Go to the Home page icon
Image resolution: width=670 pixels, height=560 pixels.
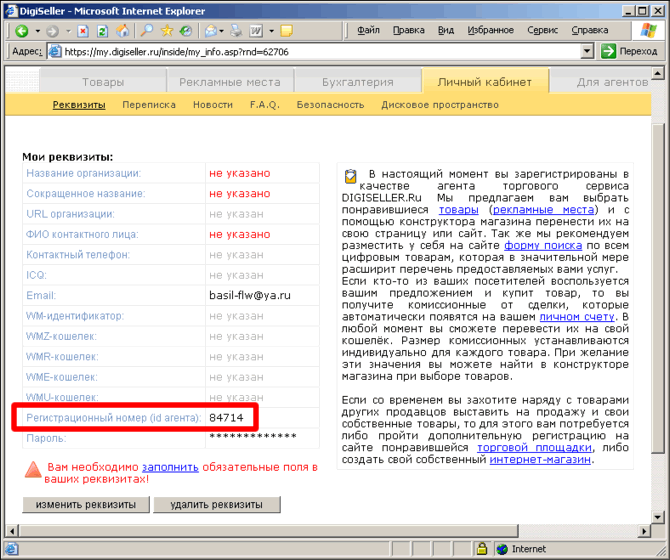click(x=123, y=31)
